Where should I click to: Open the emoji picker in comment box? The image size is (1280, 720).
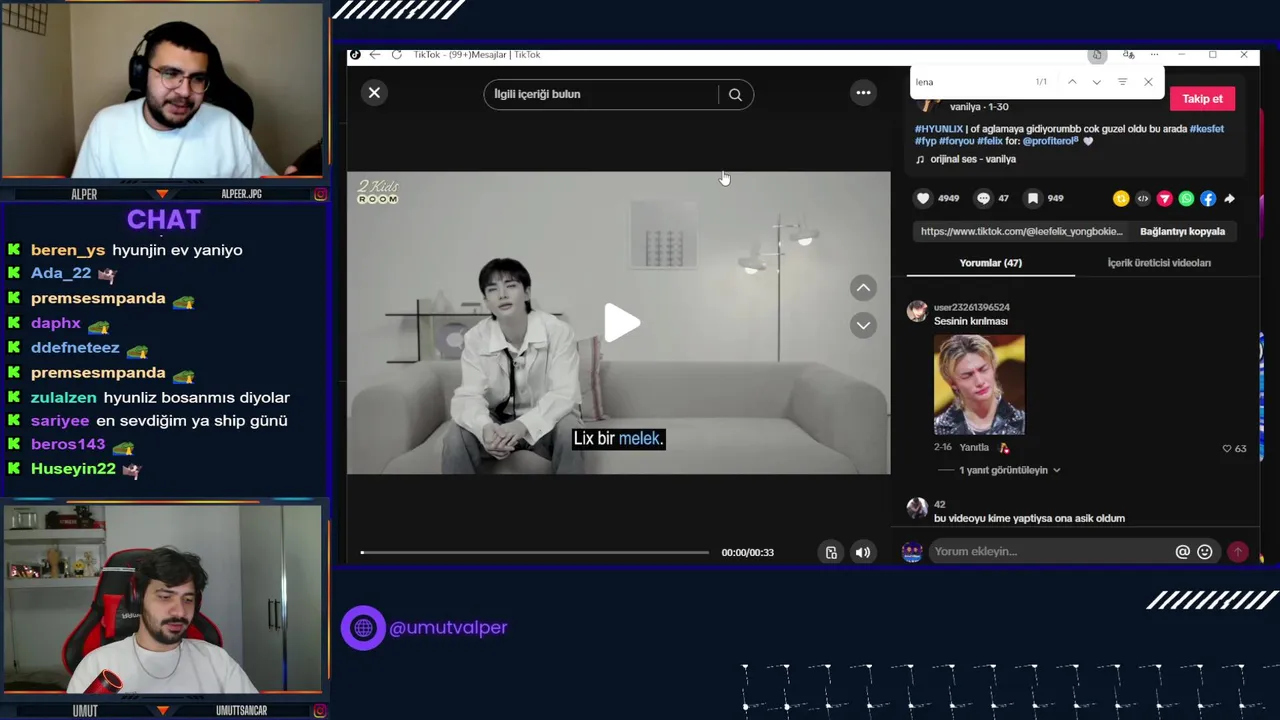(1205, 552)
